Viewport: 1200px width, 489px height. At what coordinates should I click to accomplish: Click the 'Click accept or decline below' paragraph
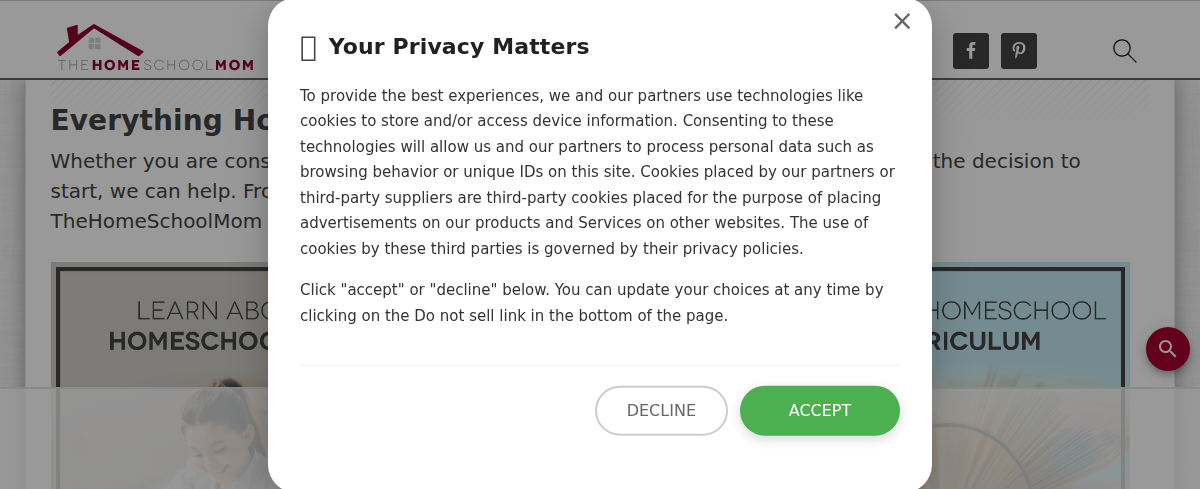(x=591, y=302)
